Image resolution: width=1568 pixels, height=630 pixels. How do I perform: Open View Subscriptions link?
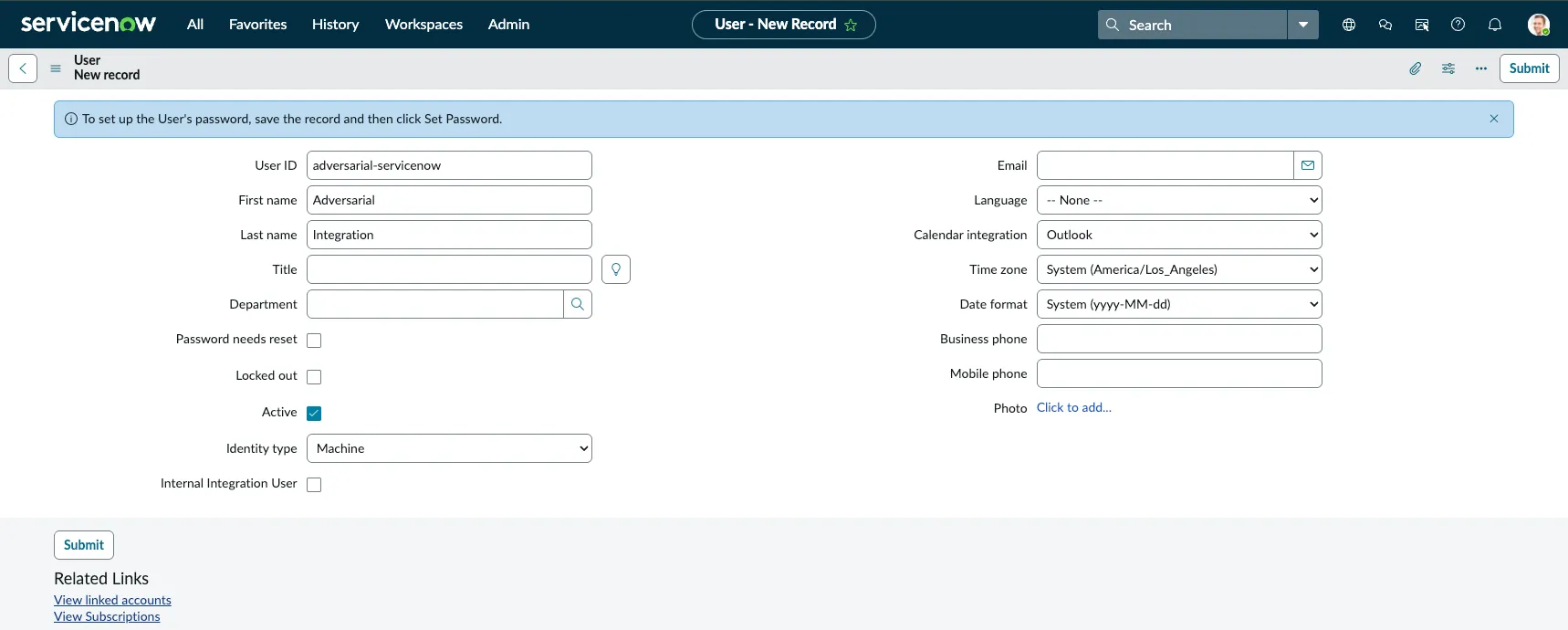pyautogui.click(x=107, y=616)
